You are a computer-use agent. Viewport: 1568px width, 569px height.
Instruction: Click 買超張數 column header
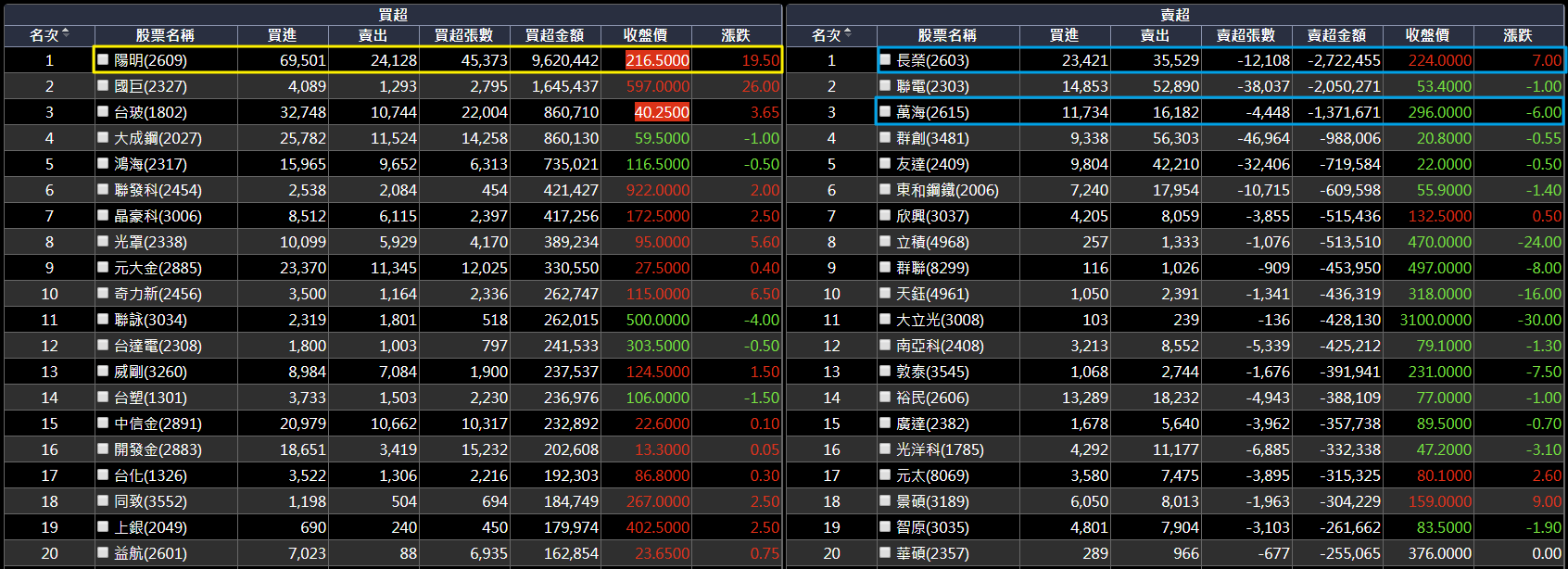pos(464,35)
